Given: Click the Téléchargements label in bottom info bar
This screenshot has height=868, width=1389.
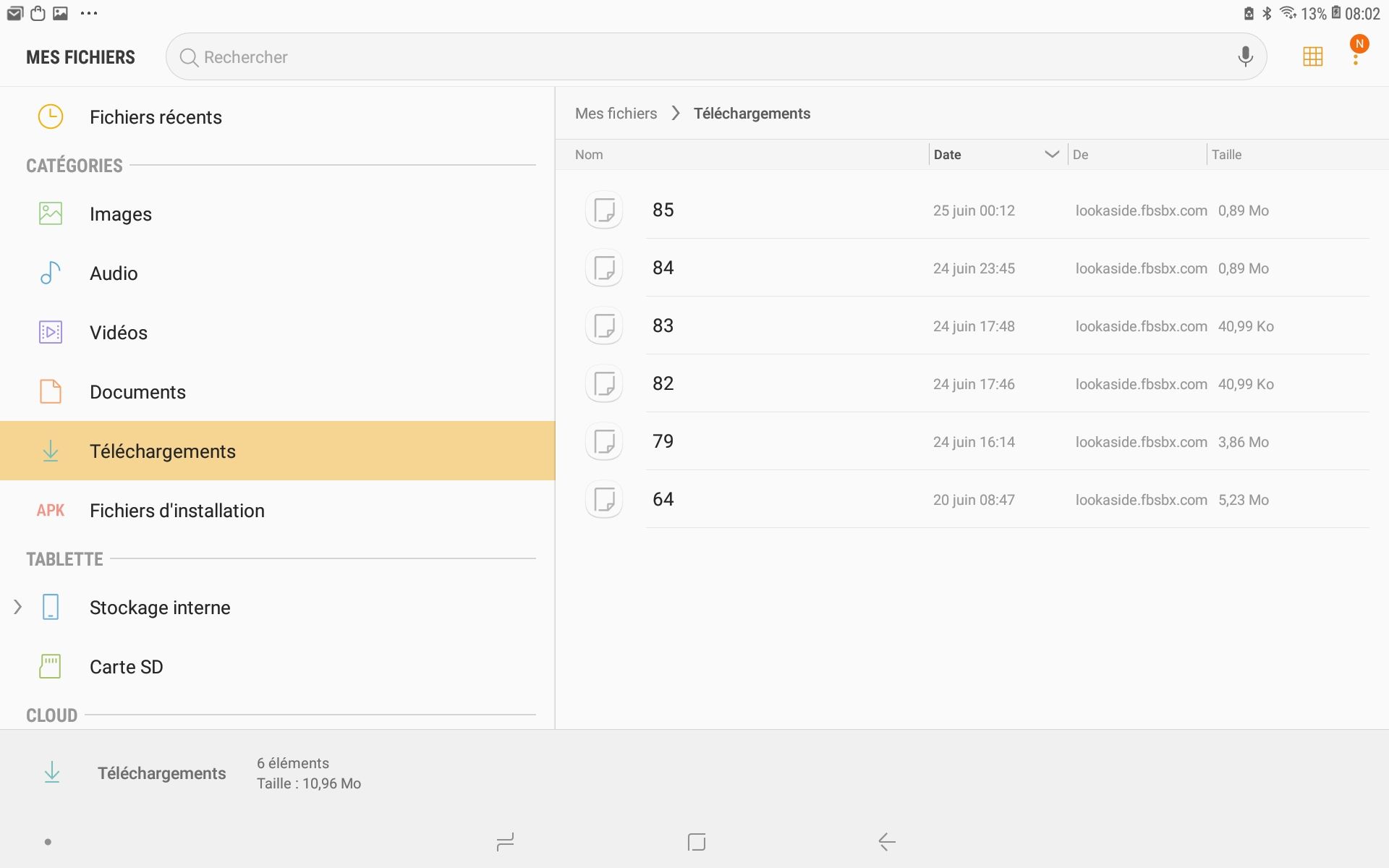Looking at the screenshot, I should [161, 773].
